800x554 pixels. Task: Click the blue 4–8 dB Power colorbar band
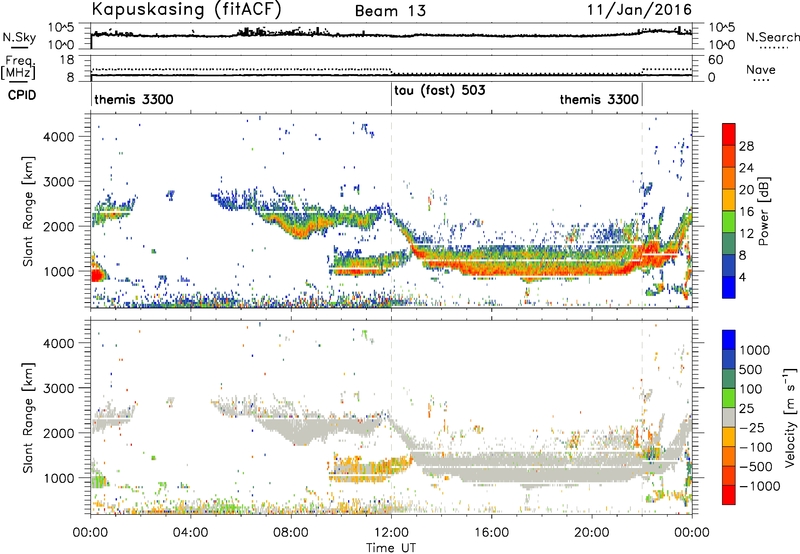click(x=729, y=266)
